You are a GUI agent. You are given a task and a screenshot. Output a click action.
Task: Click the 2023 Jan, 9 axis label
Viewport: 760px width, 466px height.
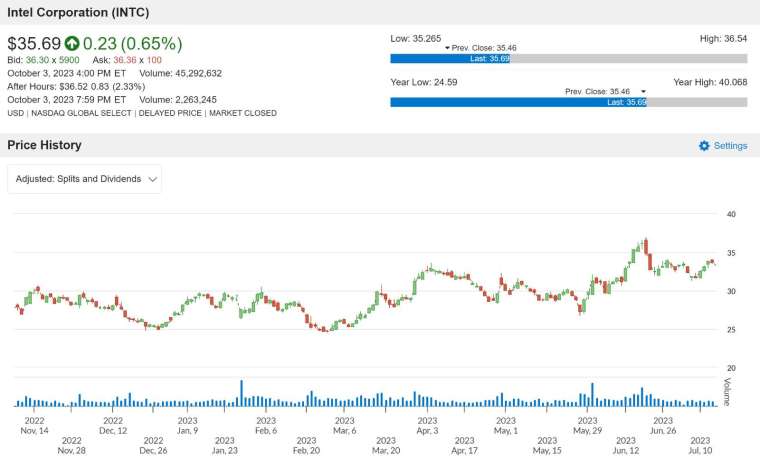pos(188,425)
